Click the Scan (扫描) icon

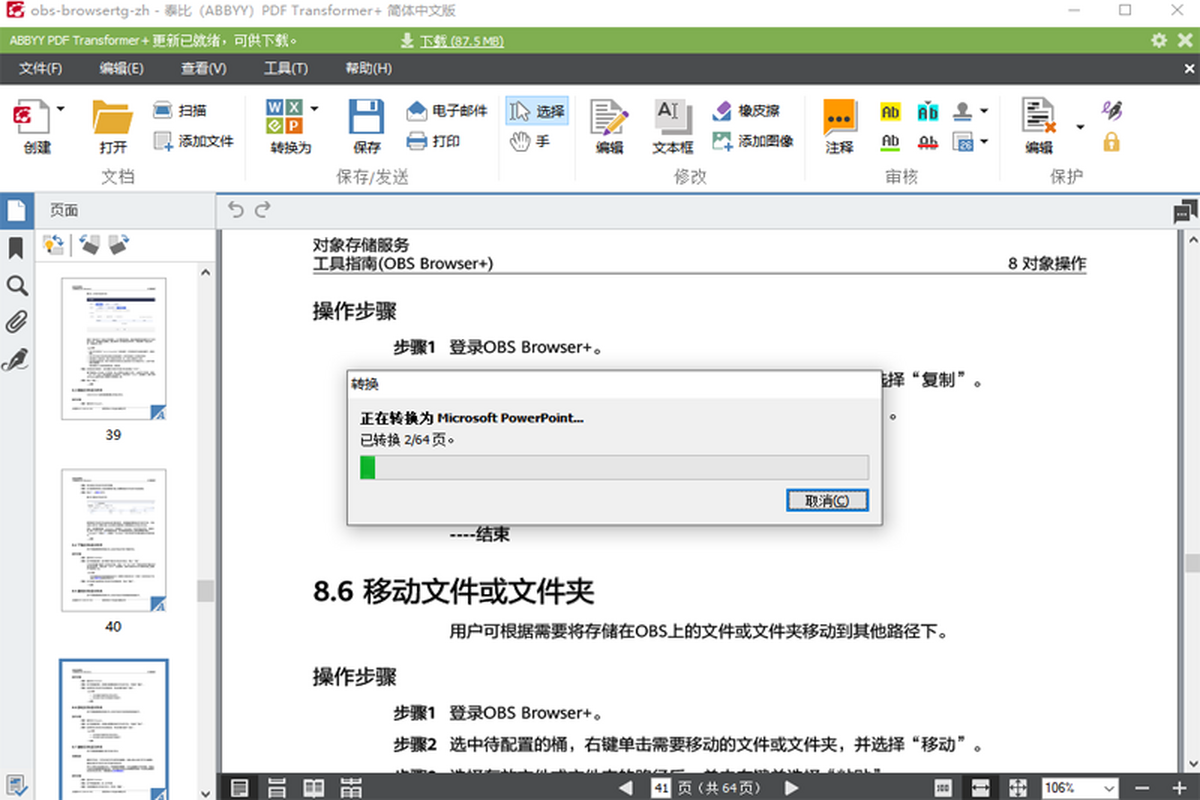click(163, 111)
